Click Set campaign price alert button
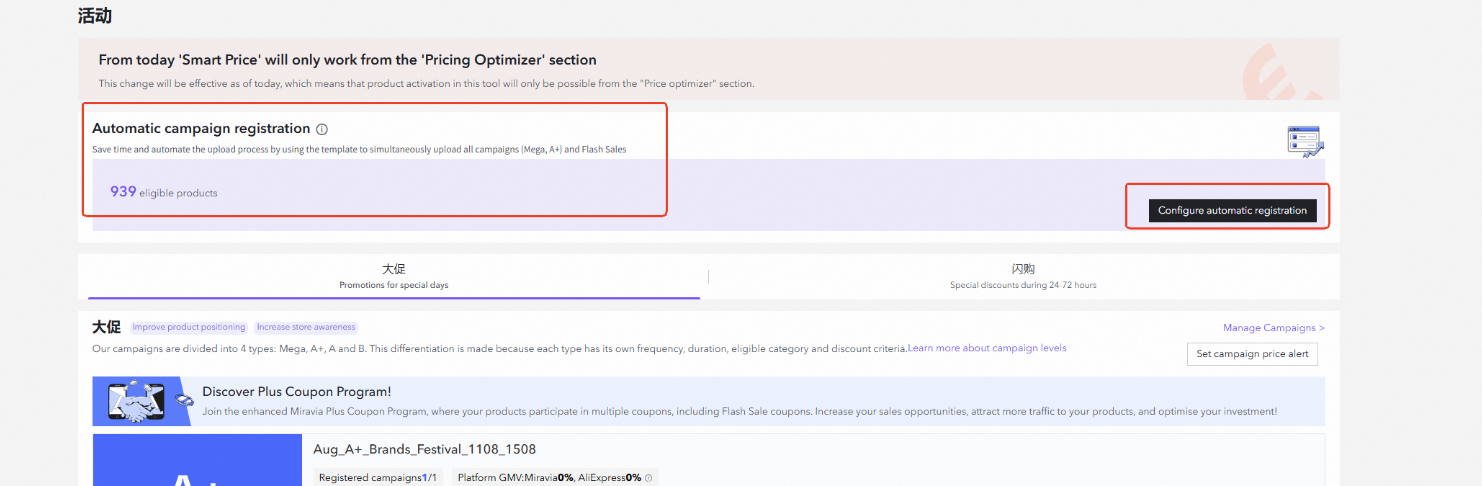 [x=1251, y=354]
